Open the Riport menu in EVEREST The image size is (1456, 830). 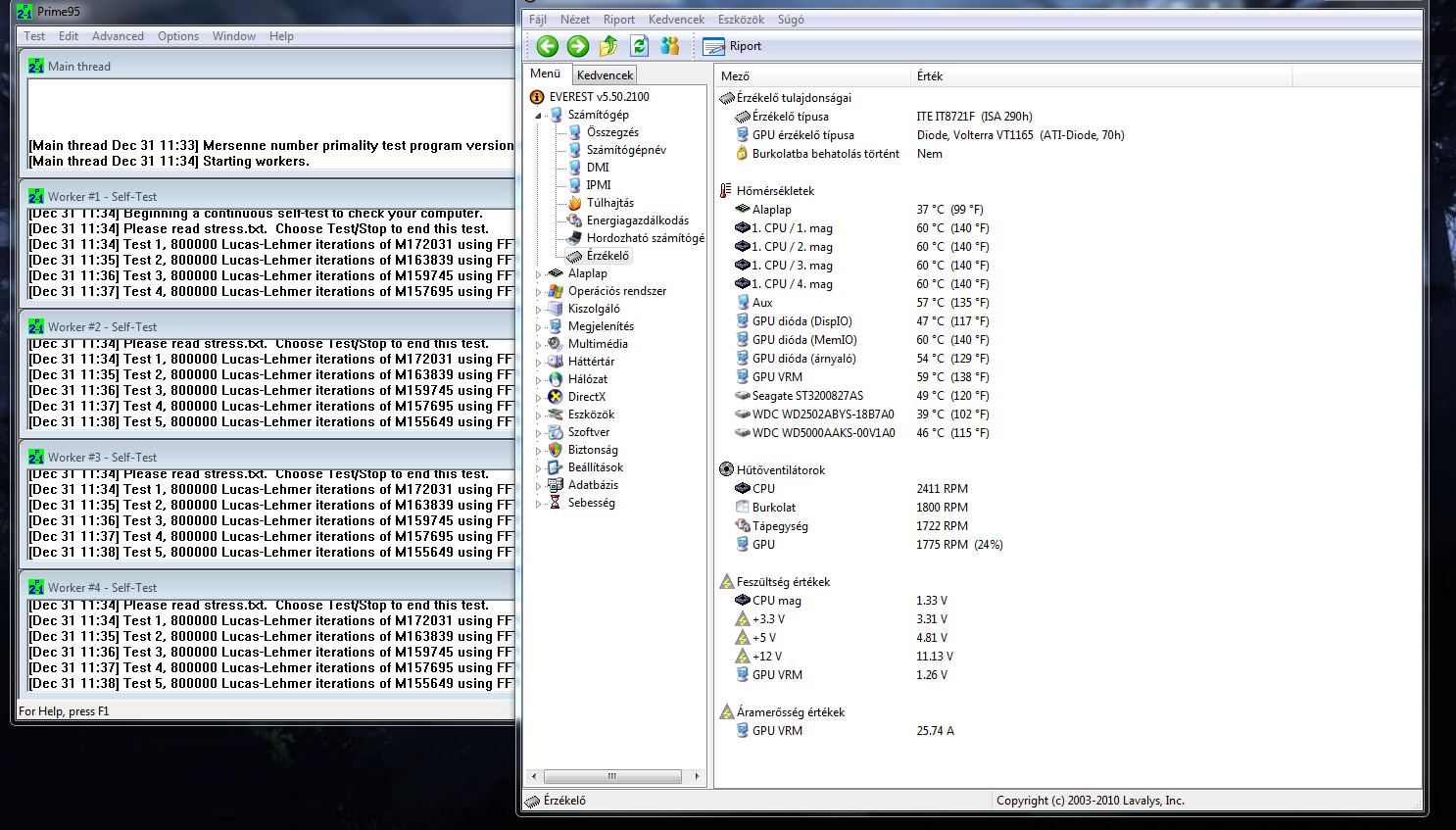[619, 20]
